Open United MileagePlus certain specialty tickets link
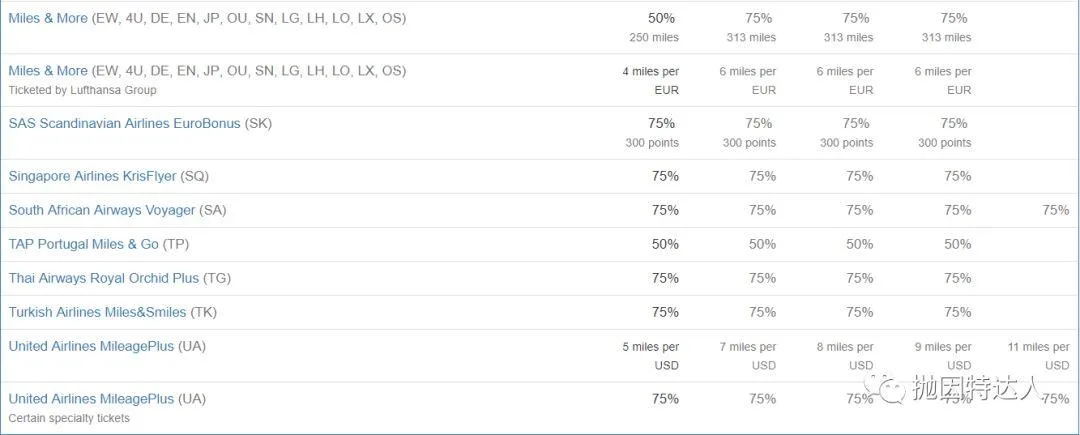The image size is (1080, 435). 91,399
